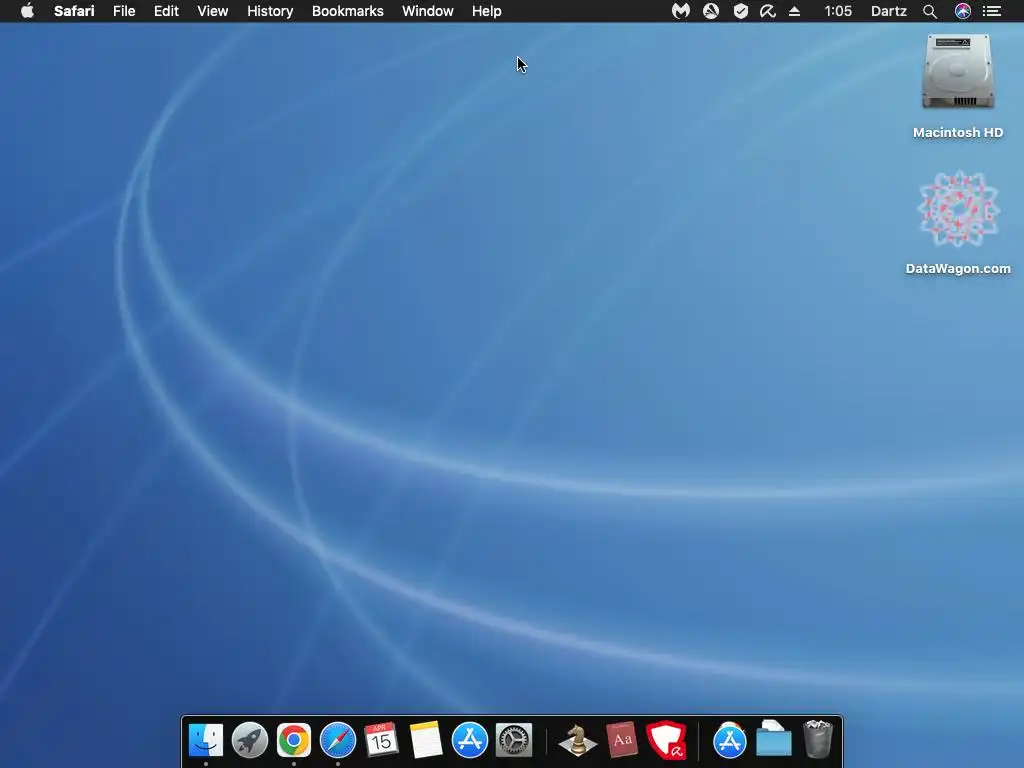Image resolution: width=1024 pixels, height=768 pixels.
Task: Open the Edit menu
Action: pos(167,11)
